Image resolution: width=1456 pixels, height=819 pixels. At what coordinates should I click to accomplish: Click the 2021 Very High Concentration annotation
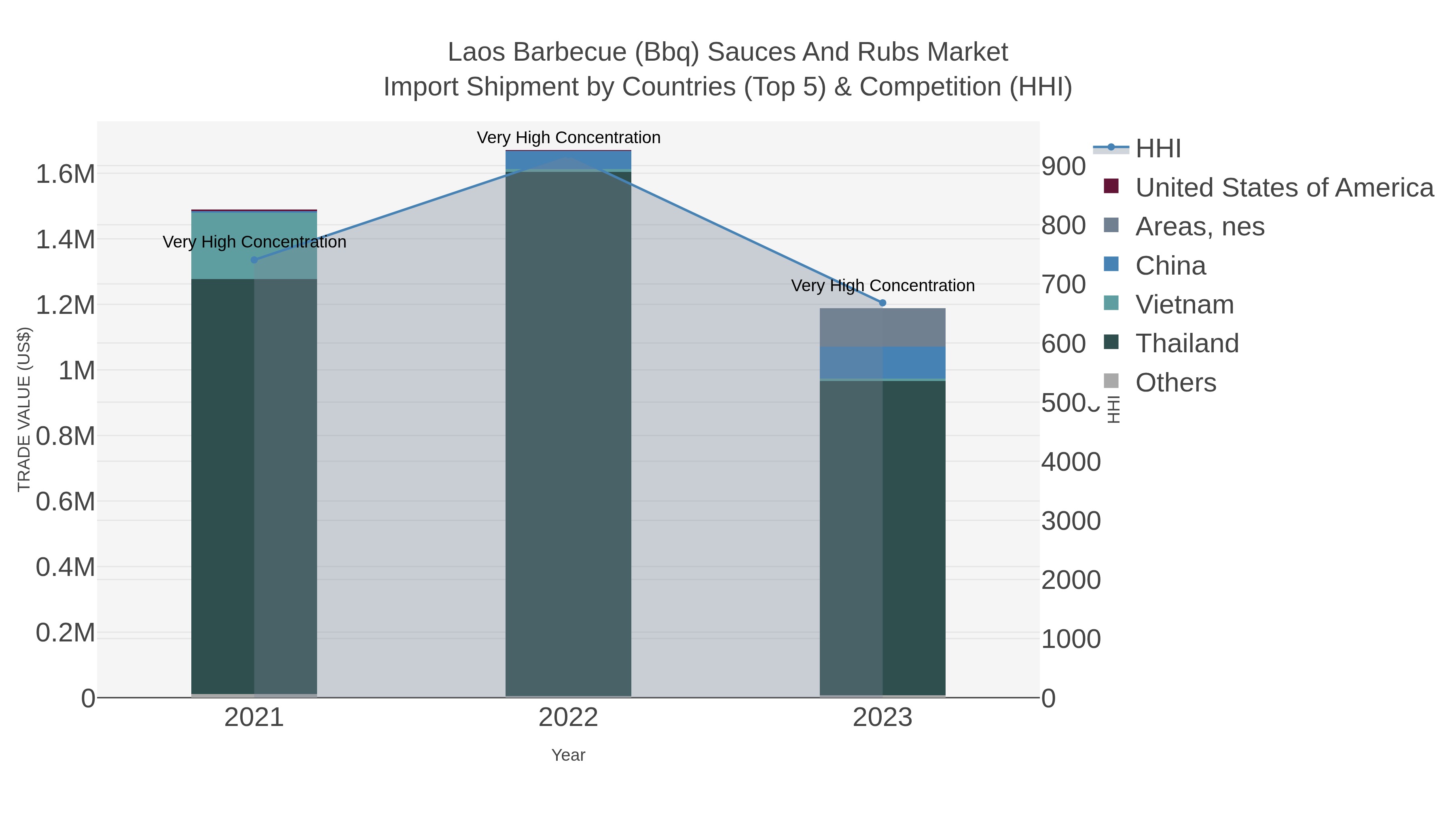254,242
